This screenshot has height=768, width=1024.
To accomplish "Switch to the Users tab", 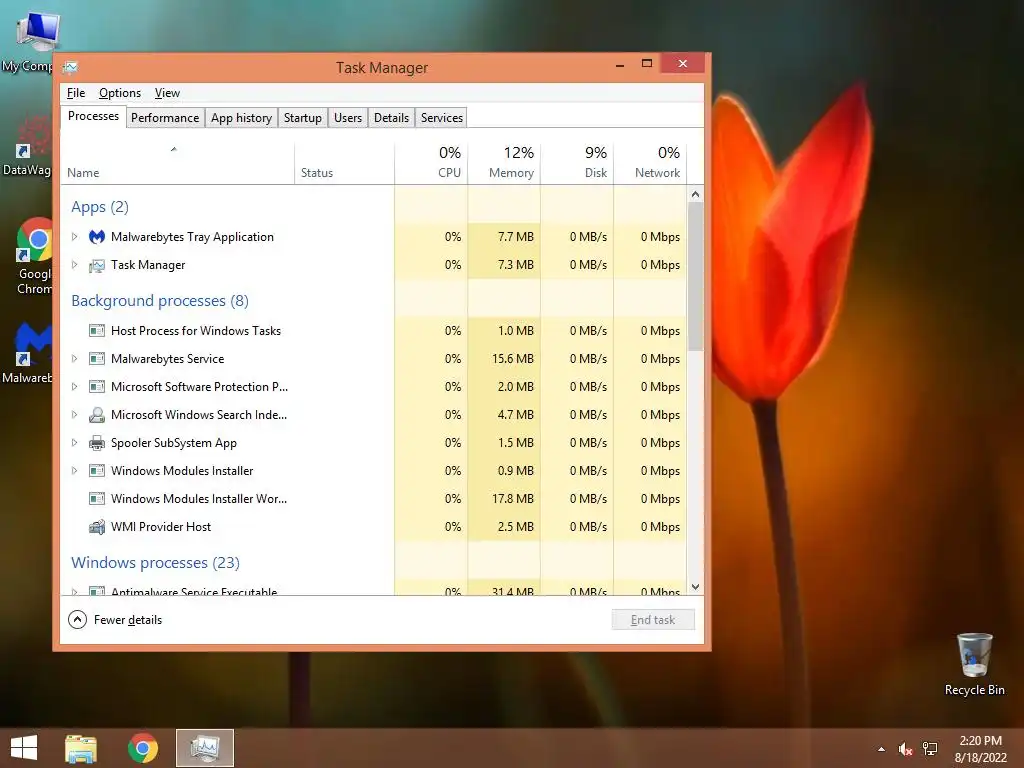I will point(347,118).
